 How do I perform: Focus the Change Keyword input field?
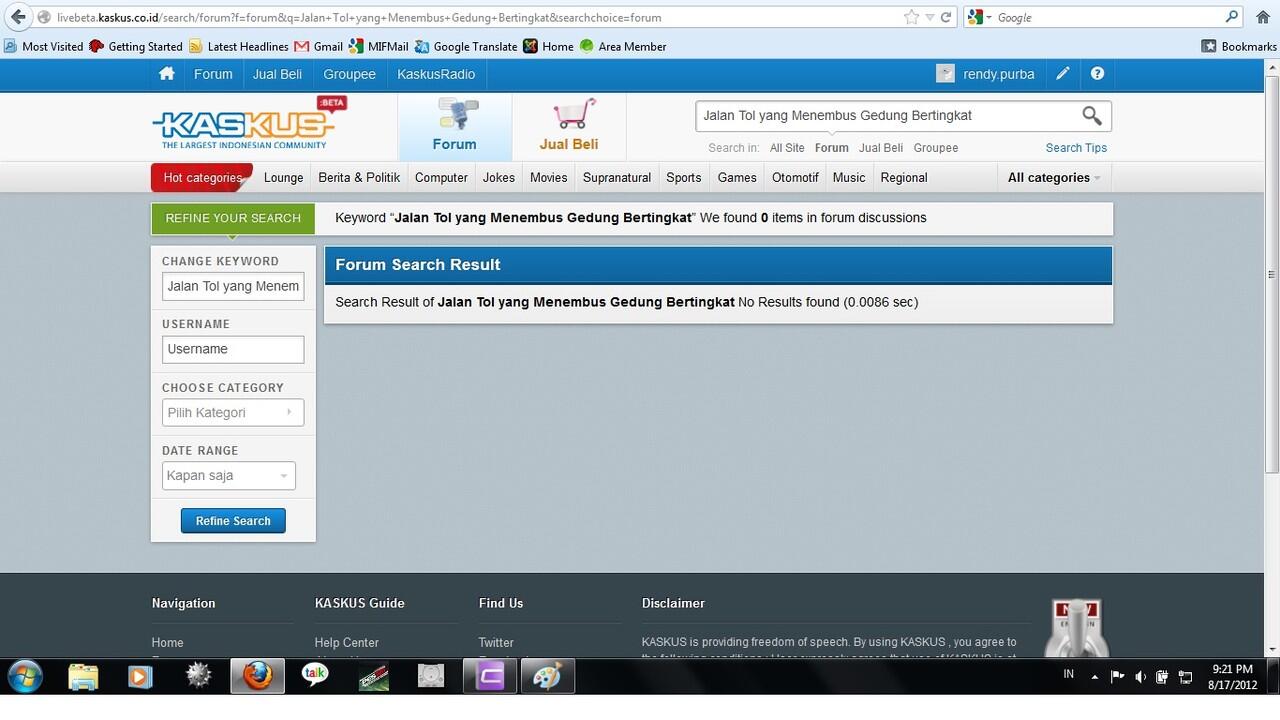click(x=233, y=286)
